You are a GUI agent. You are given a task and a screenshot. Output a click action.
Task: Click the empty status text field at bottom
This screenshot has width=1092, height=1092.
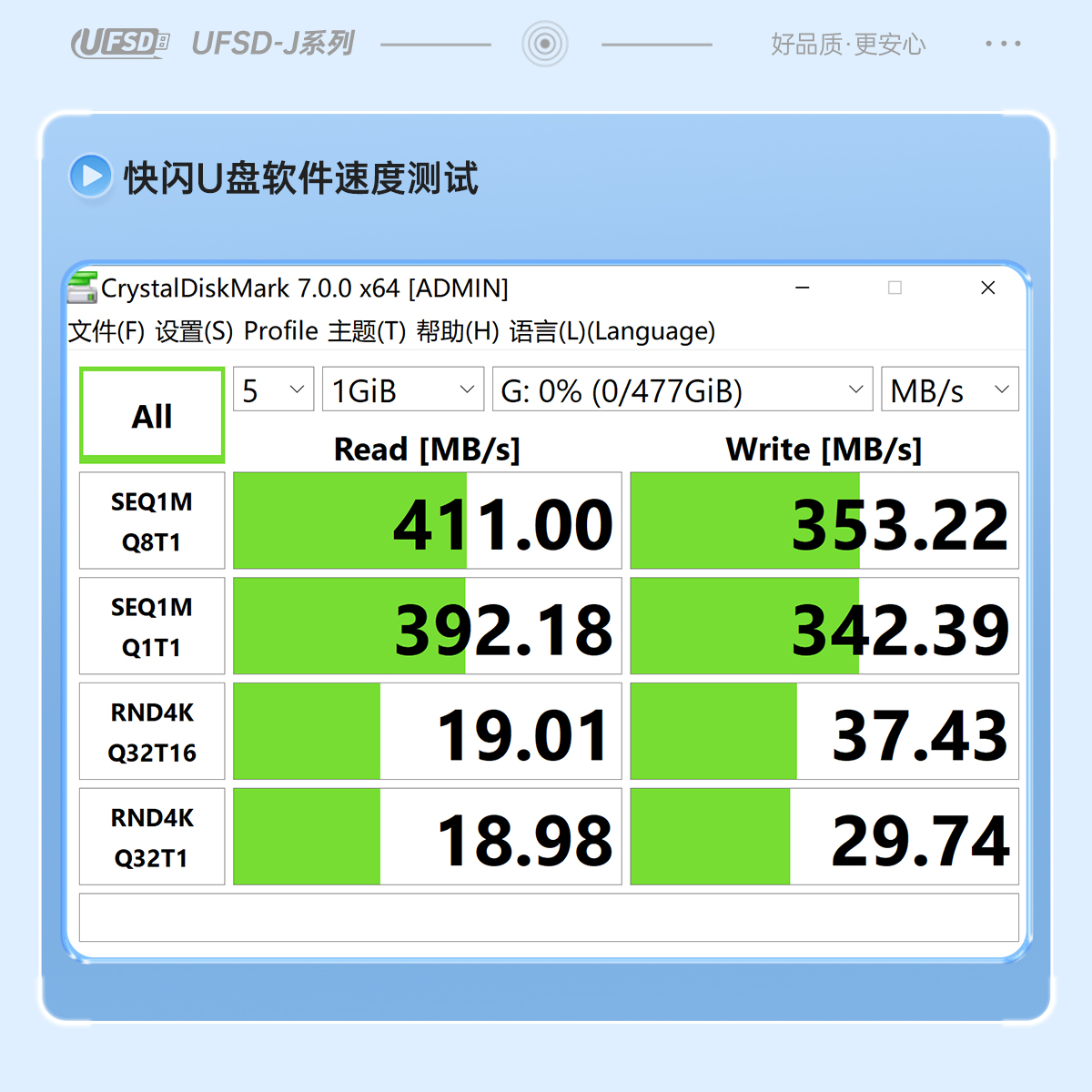(549, 917)
